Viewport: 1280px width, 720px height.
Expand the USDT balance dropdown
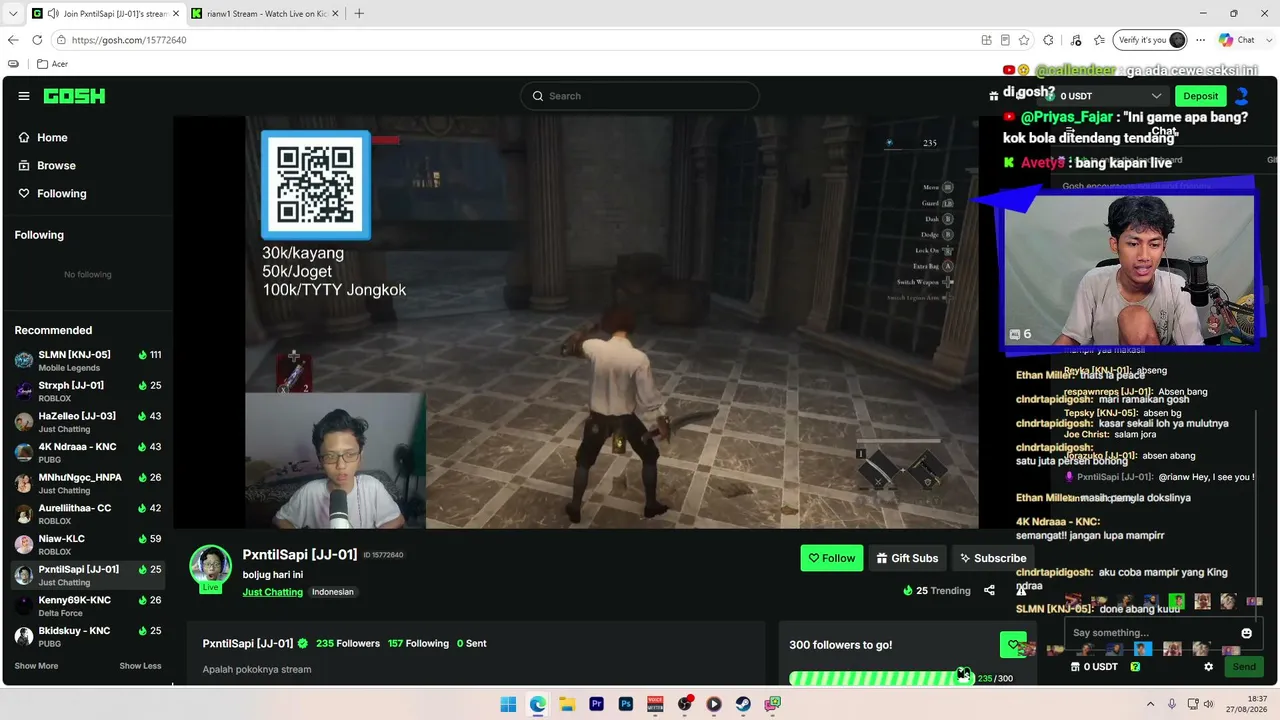(1157, 96)
